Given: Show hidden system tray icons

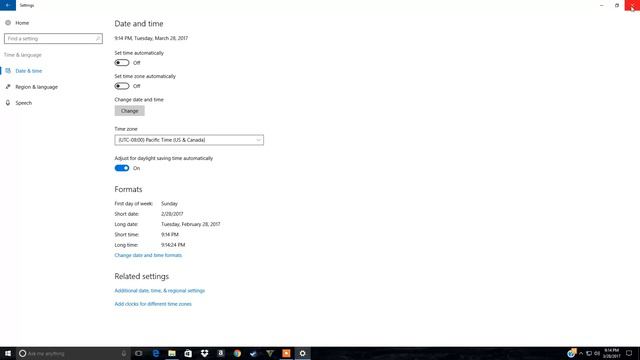Looking at the screenshot, I should (581, 353).
